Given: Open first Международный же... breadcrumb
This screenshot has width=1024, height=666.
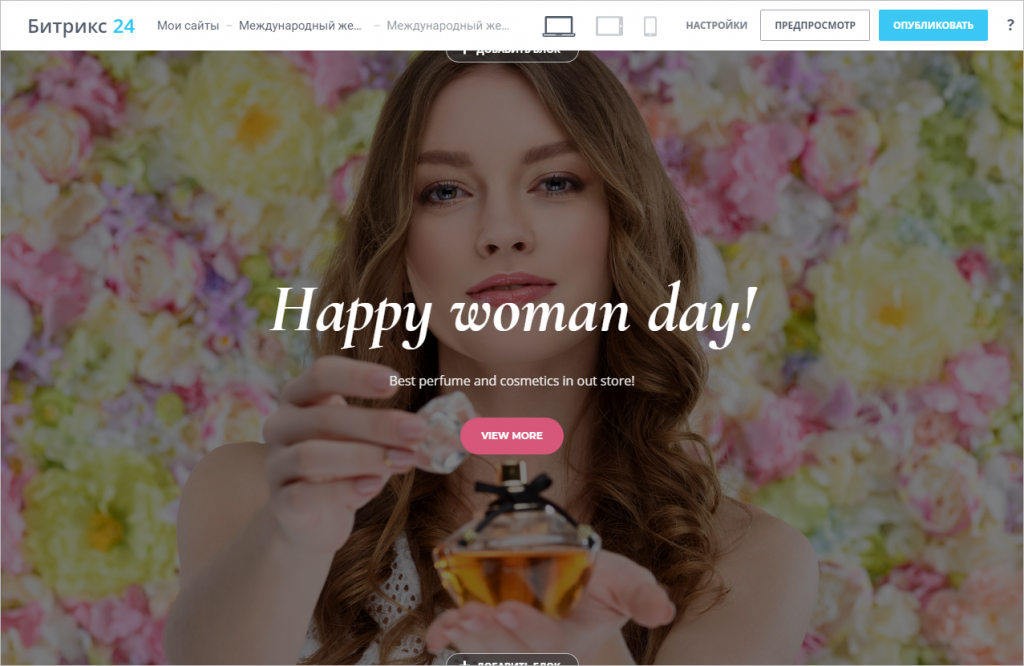Looking at the screenshot, I should click(300, 25).
